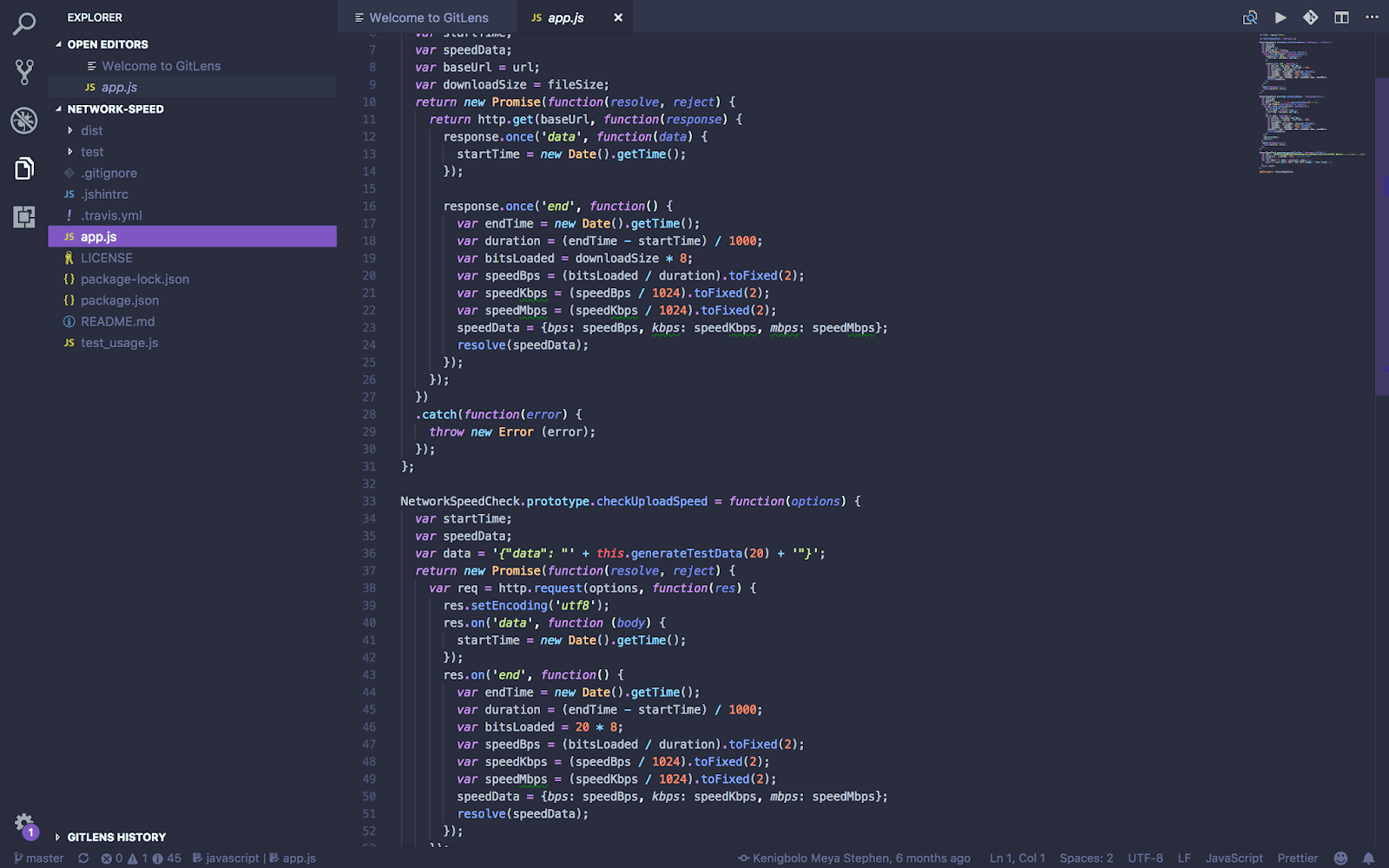
Task: Open the Extensions view
Action: tap(24, 216)
